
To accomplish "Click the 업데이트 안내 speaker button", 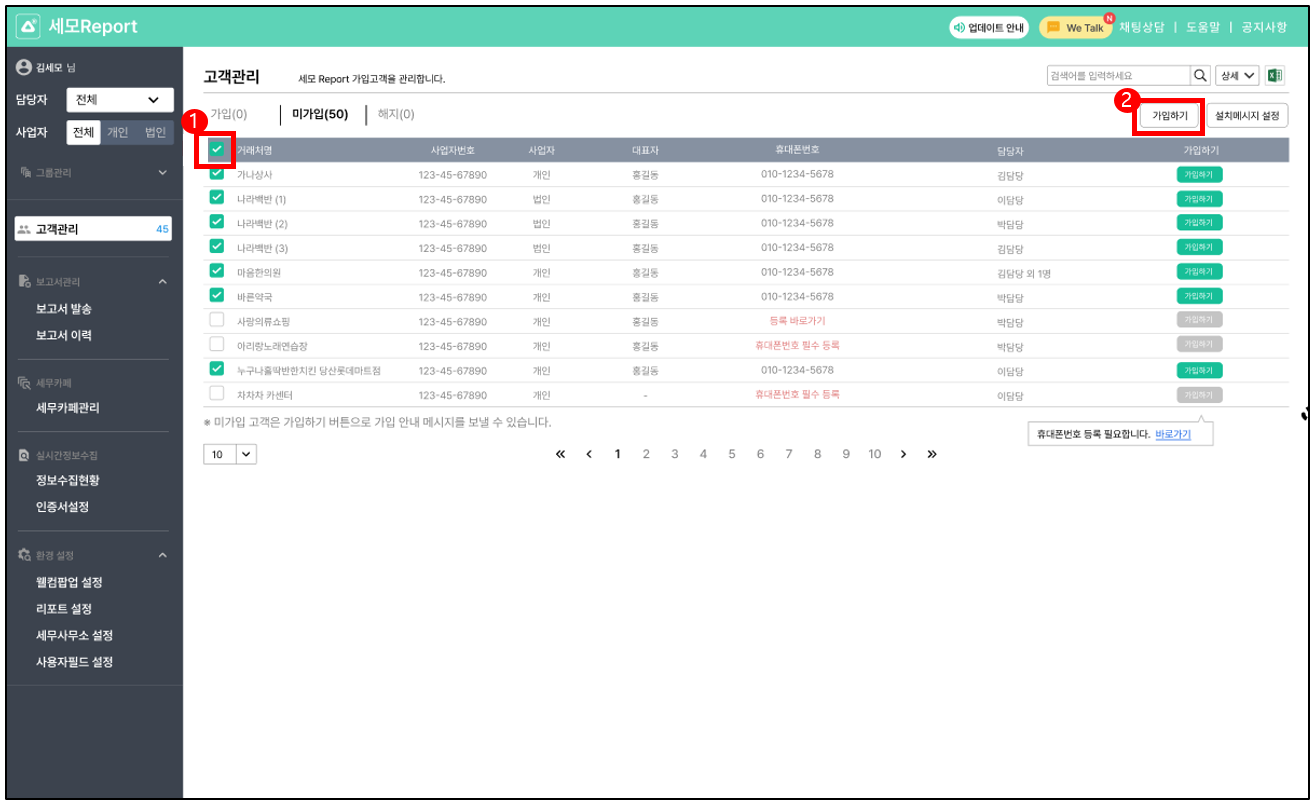I will coord(988,27).
